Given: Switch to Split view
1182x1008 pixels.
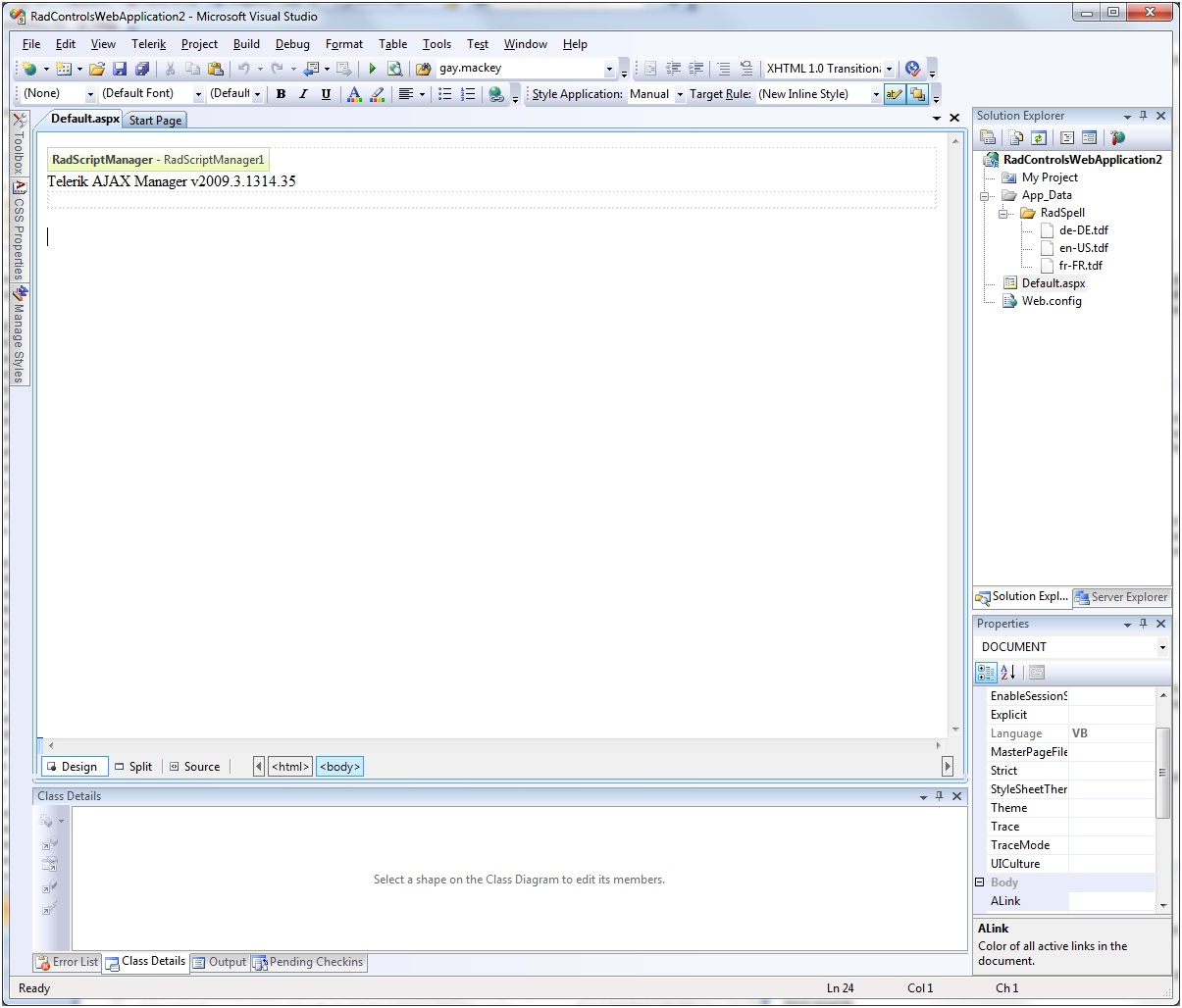Looking at the screenshot, I should pyautogui.click(x=133, y=767).
